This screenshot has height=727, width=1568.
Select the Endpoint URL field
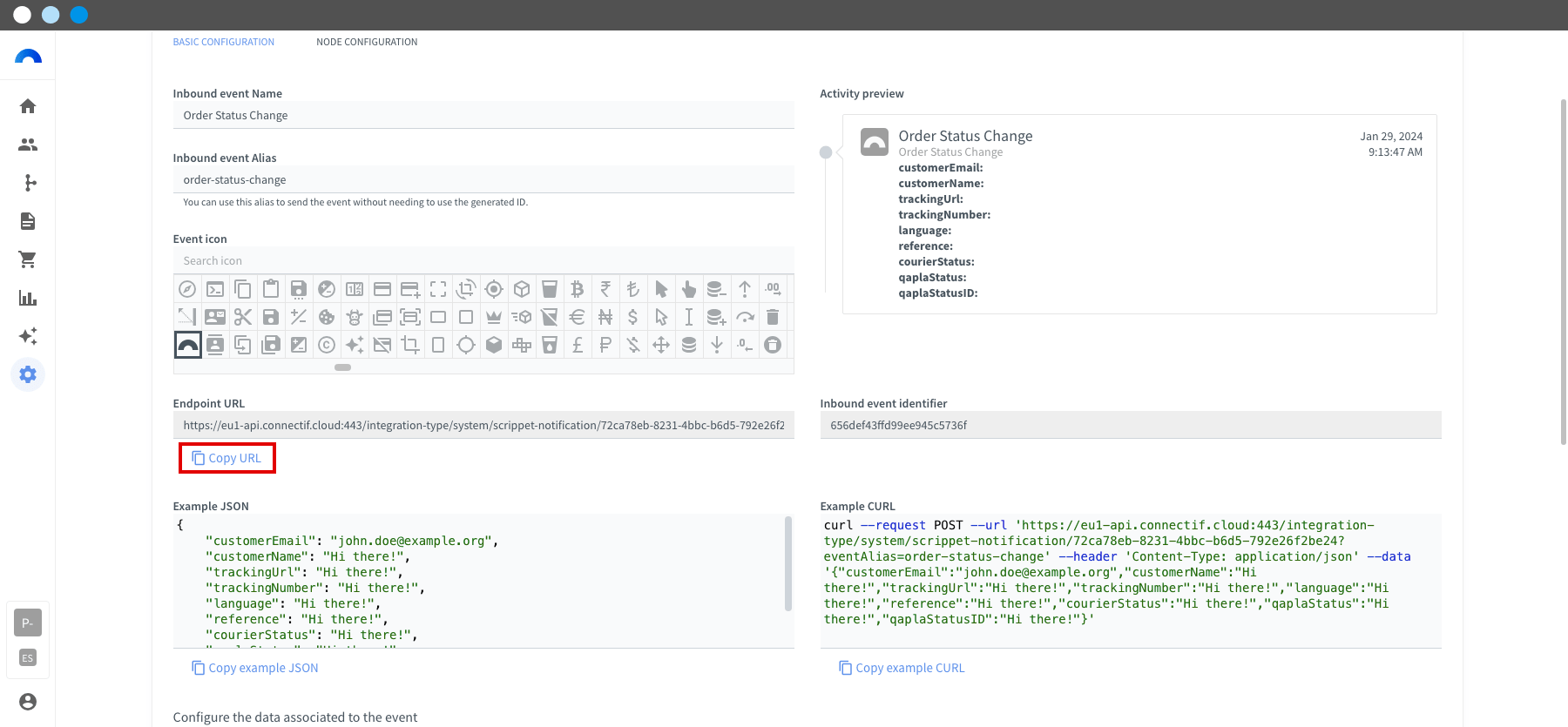click(483, 425)
